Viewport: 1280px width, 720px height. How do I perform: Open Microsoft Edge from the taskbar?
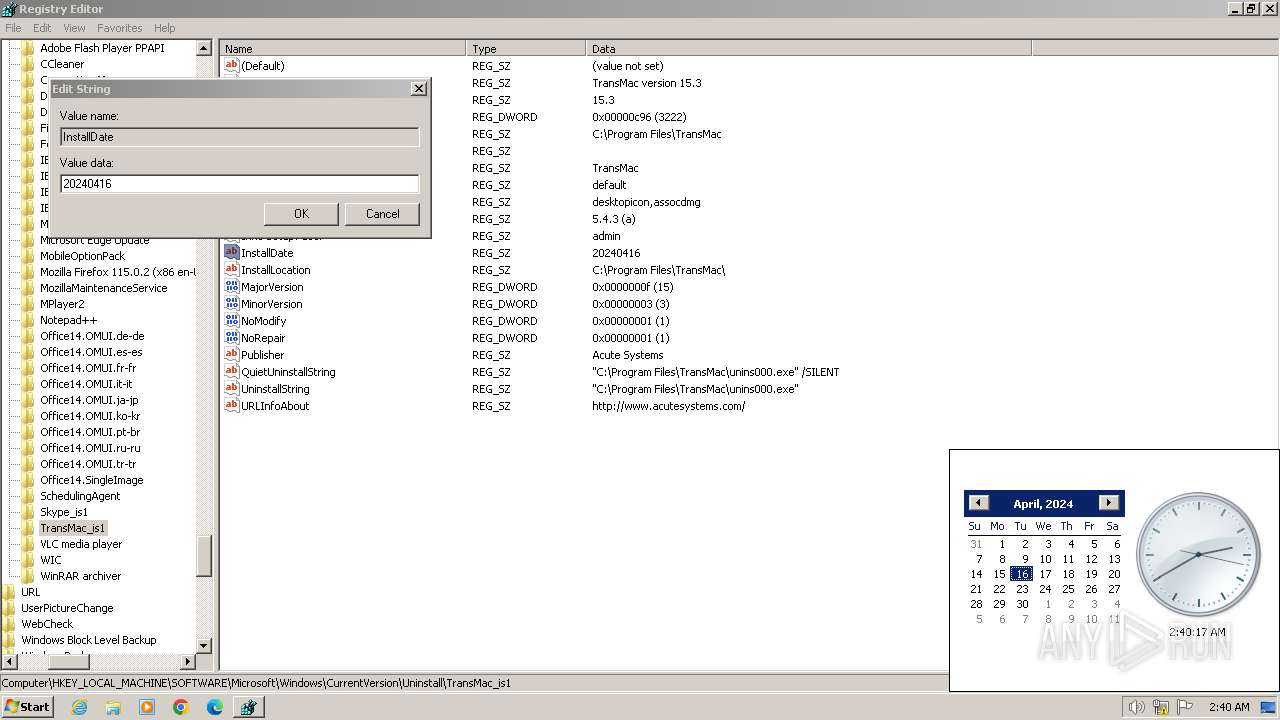tap(215, 707)
